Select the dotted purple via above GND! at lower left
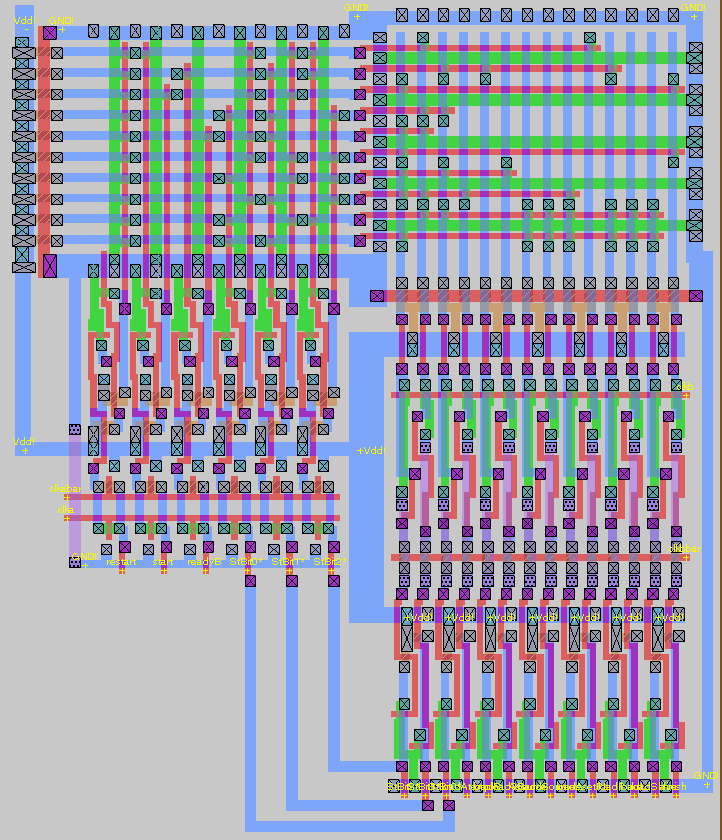The height and width of the screenshot is (840, 722). (x=75, y=429)
